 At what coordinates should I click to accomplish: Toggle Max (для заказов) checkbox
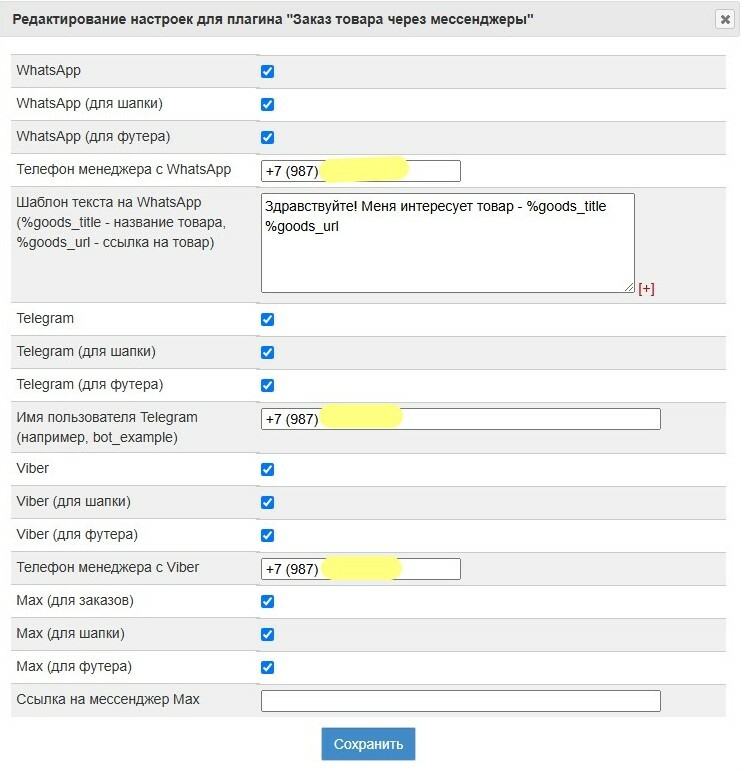(267, 602)
